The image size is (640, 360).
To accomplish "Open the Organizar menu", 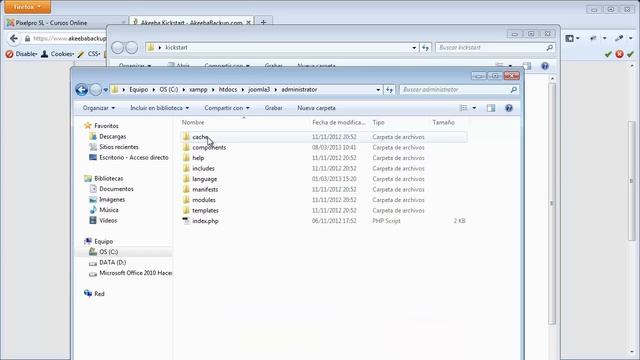I will pos(99,108).
